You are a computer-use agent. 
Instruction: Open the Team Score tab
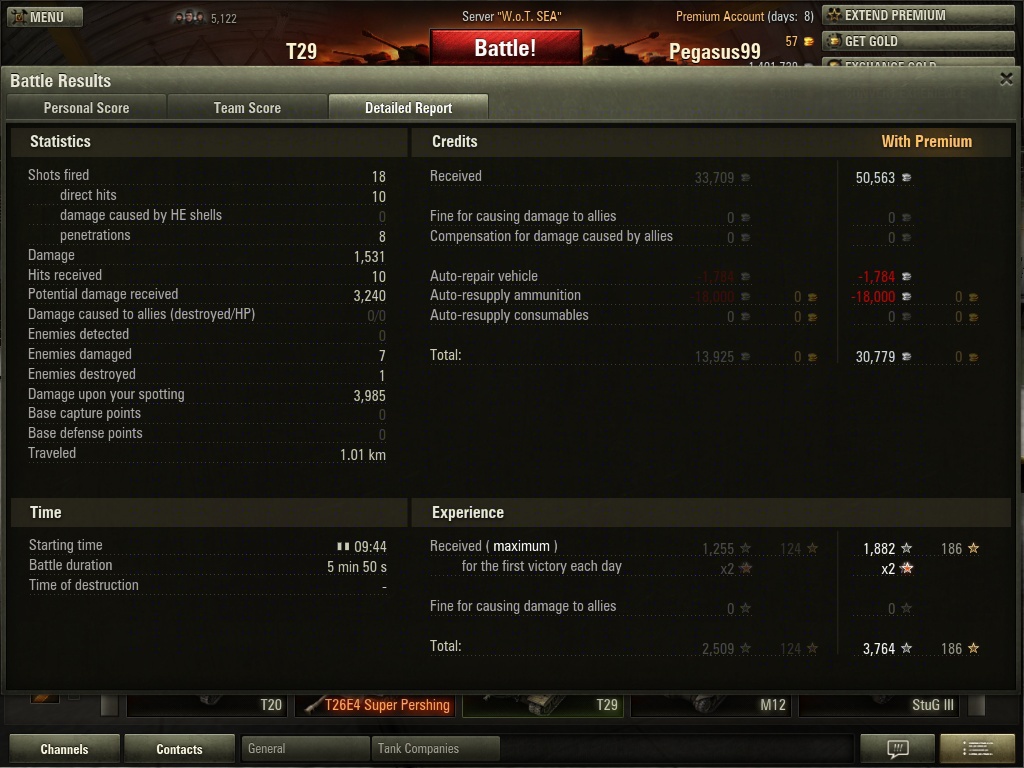click(247, 108)
